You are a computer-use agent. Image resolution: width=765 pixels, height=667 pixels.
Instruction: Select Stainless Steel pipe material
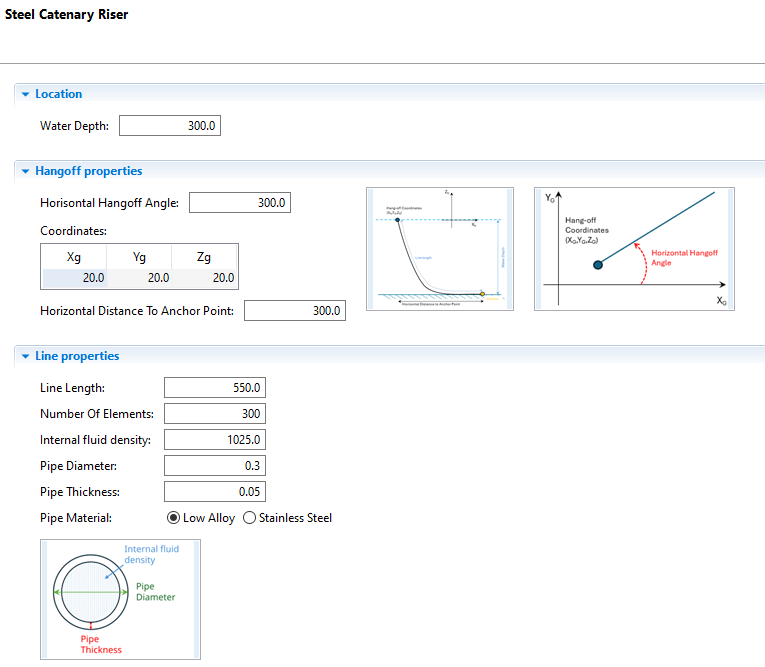click(250, 518)
